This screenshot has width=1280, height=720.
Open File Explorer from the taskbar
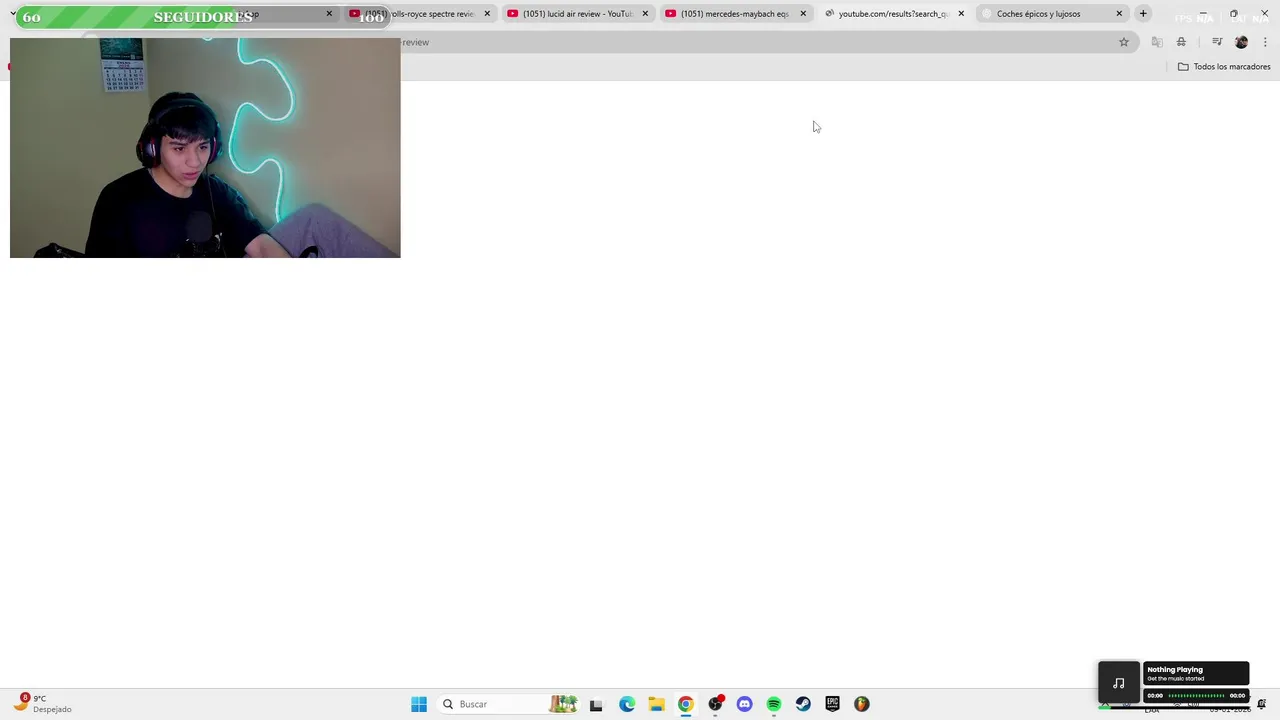click(x=656, y=704)
